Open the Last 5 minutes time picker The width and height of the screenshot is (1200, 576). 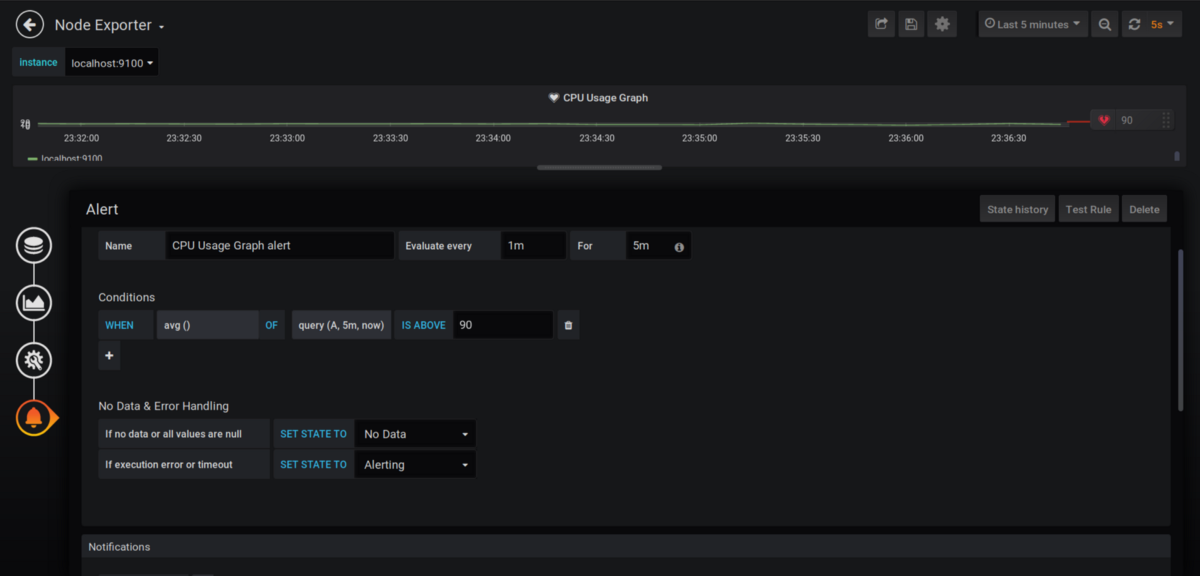[1033, 24]
